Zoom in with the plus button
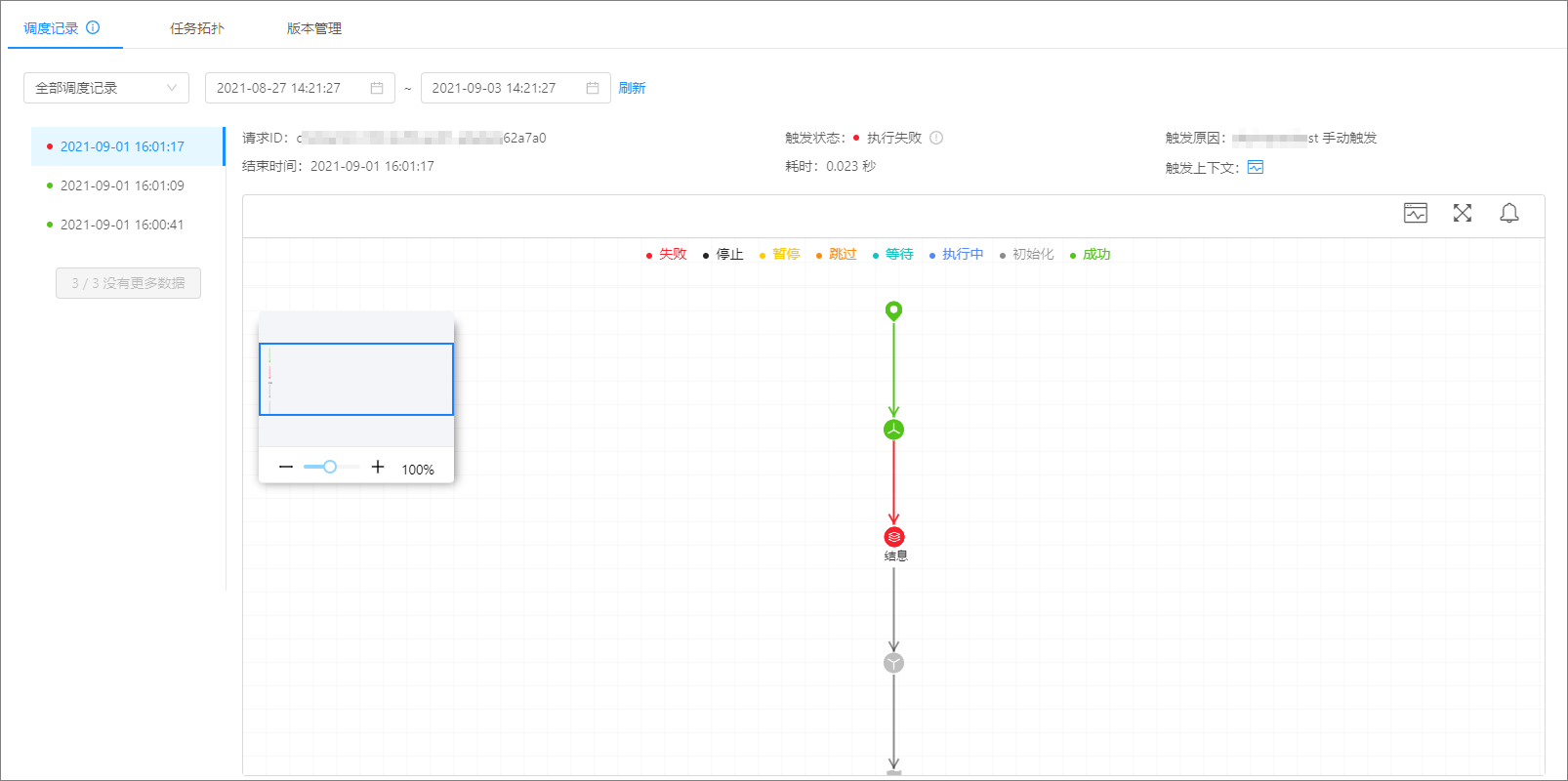 378,467
